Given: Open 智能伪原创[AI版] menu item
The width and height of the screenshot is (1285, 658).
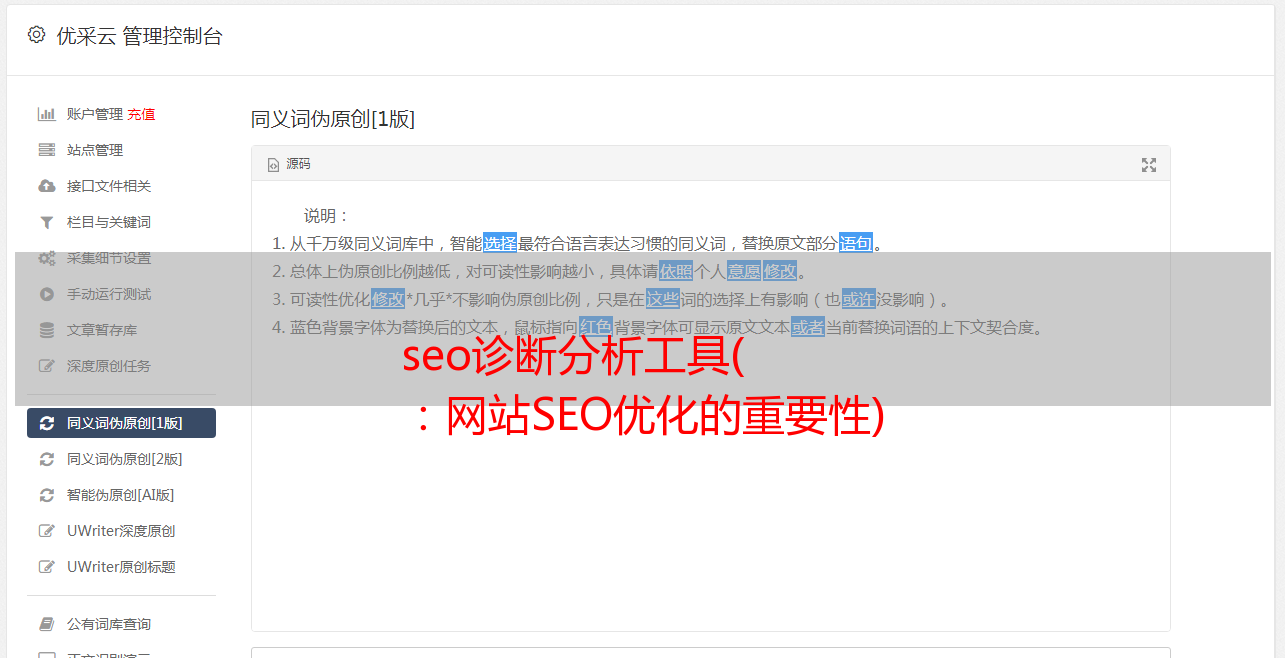Looking at the screenshot, I should click(121, 495).
